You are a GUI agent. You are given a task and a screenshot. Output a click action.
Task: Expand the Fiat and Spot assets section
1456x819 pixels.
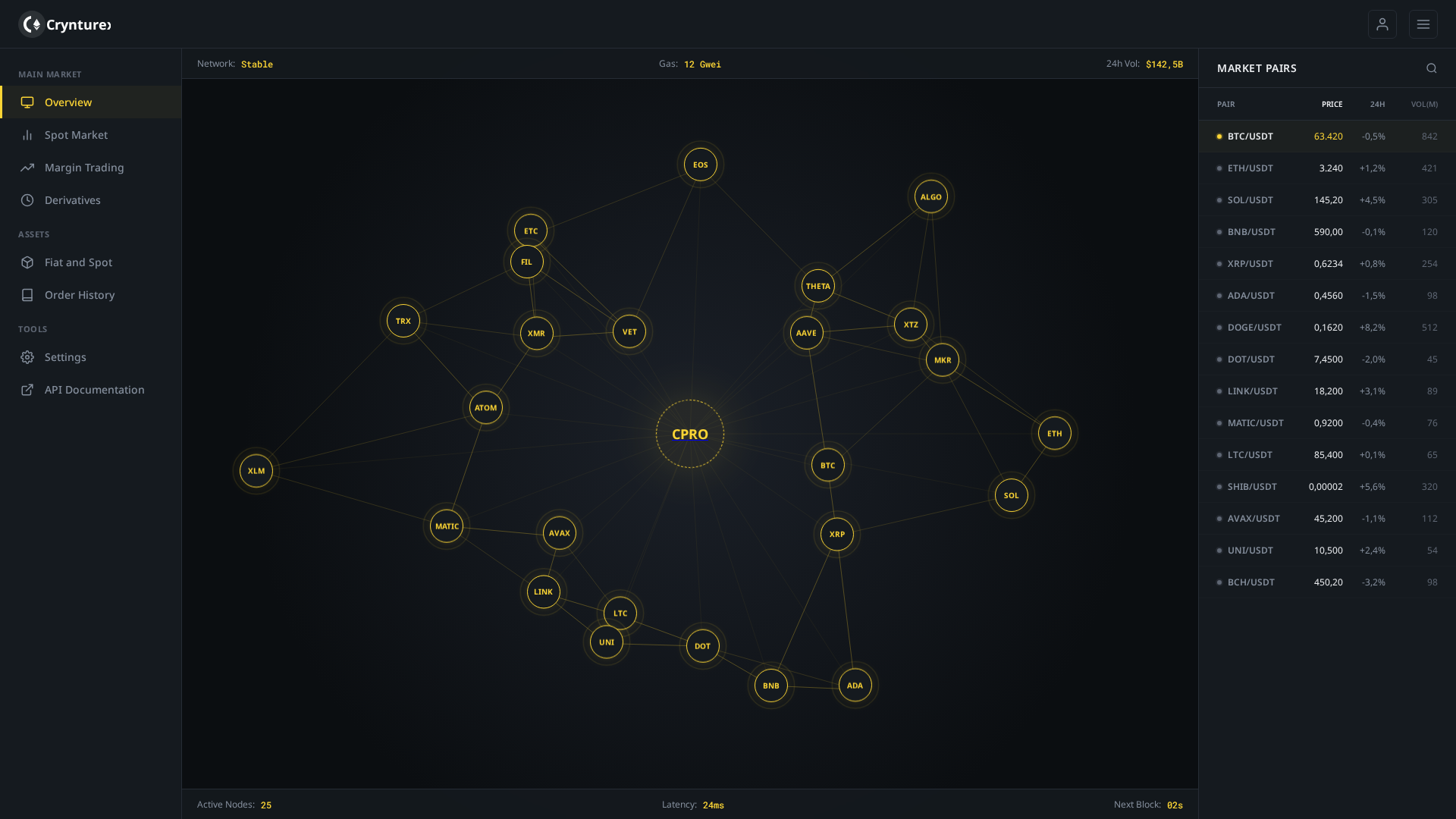pos(27,262)
